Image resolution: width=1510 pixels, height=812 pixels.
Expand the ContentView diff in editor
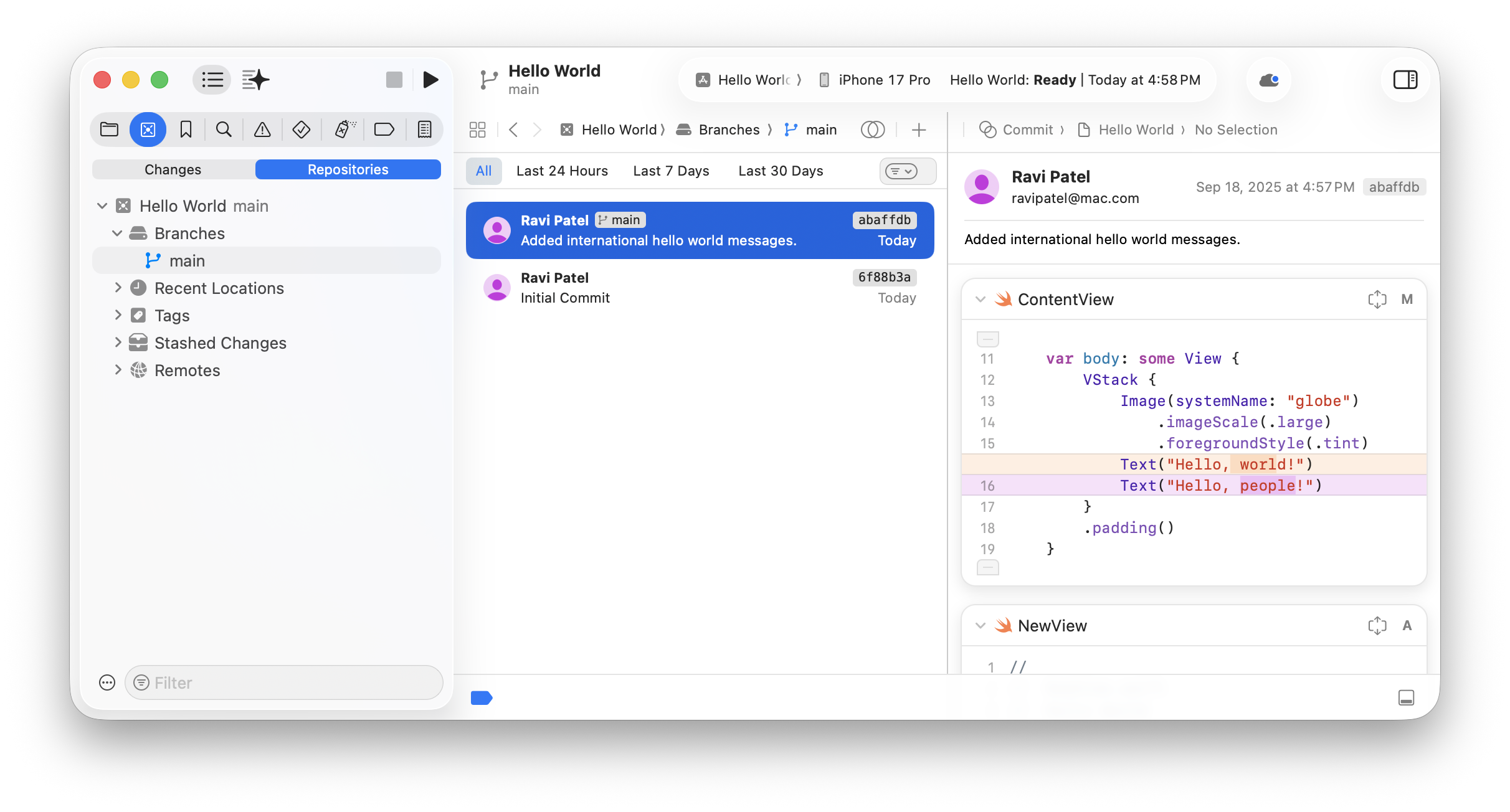pos(1377,300)
